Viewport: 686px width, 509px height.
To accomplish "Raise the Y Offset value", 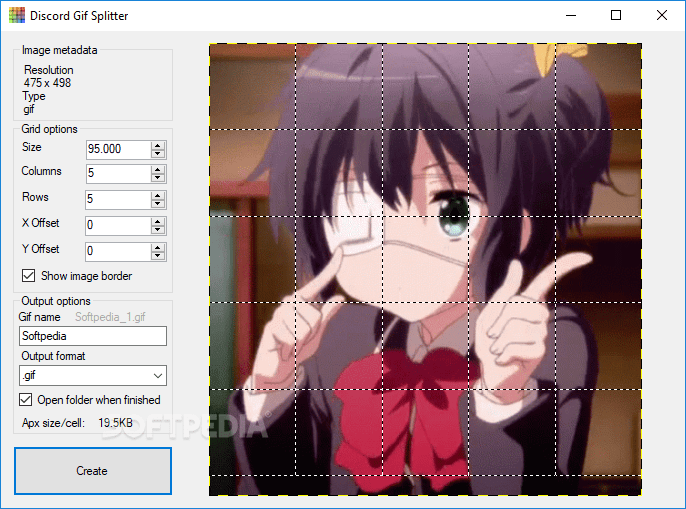I will [158, 247].
